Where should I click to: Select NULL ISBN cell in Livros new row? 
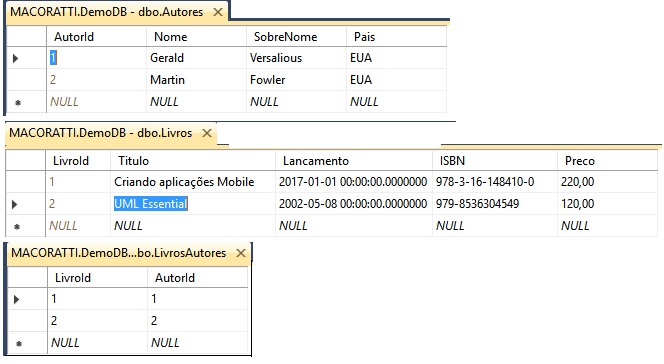(495, 226)
